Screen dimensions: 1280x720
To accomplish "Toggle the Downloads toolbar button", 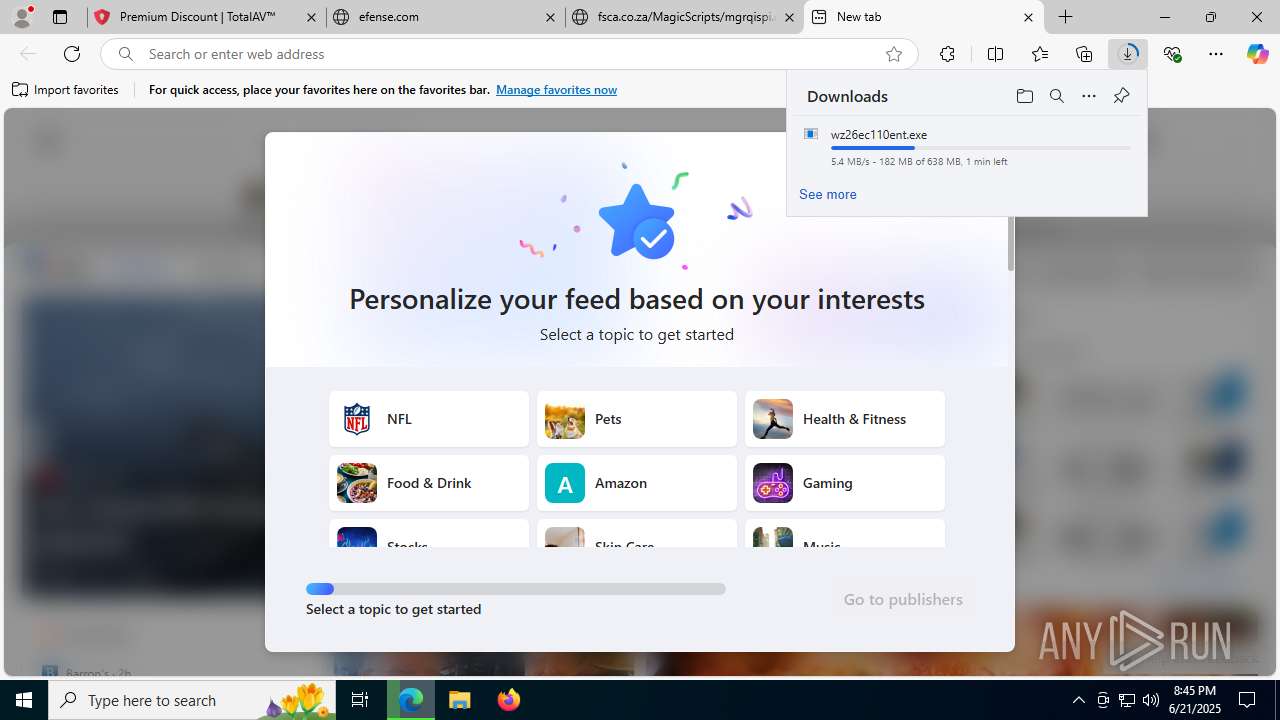I will (x=1128, y=54).
